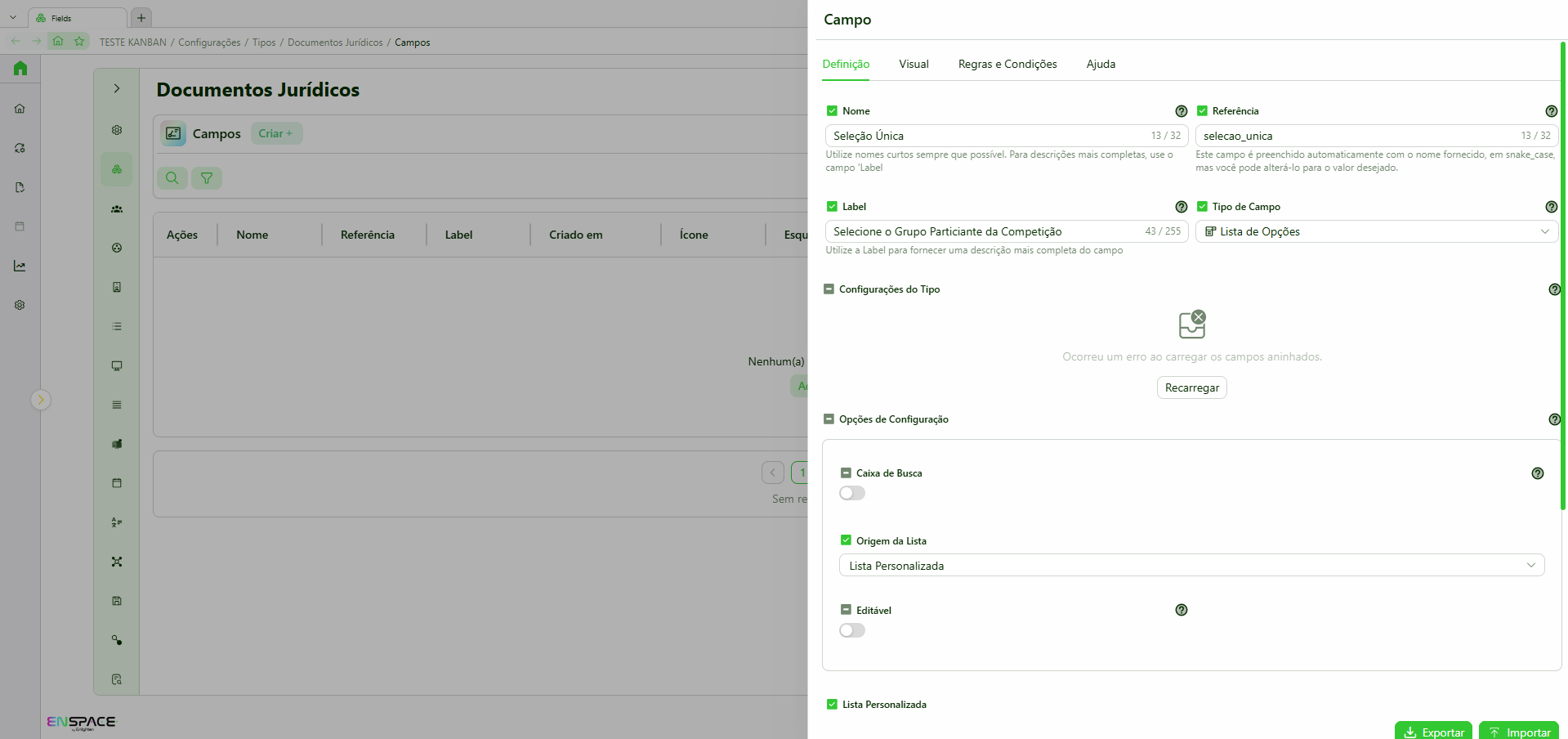Select the Fields cubes icon in the green sidebar
The image size is (1568, 739).
tap(117, 169)
